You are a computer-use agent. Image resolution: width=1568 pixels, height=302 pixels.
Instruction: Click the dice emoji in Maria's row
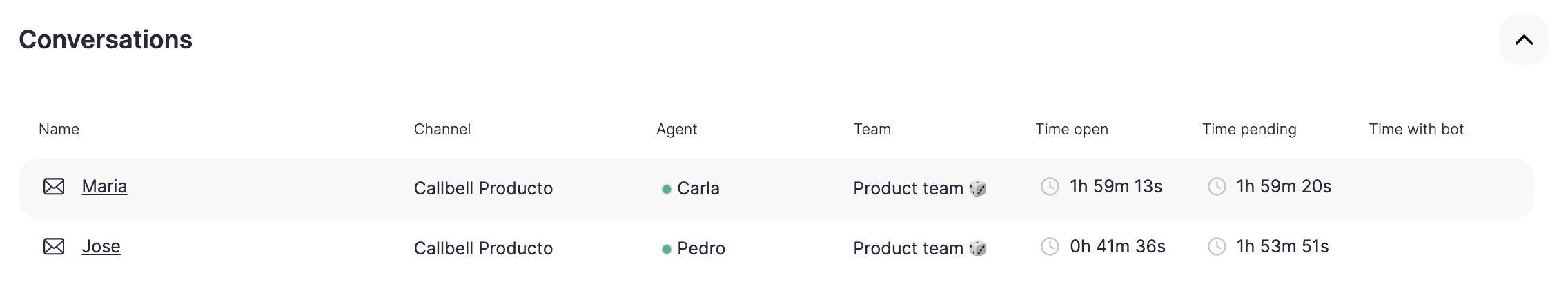tap(977, 188)
